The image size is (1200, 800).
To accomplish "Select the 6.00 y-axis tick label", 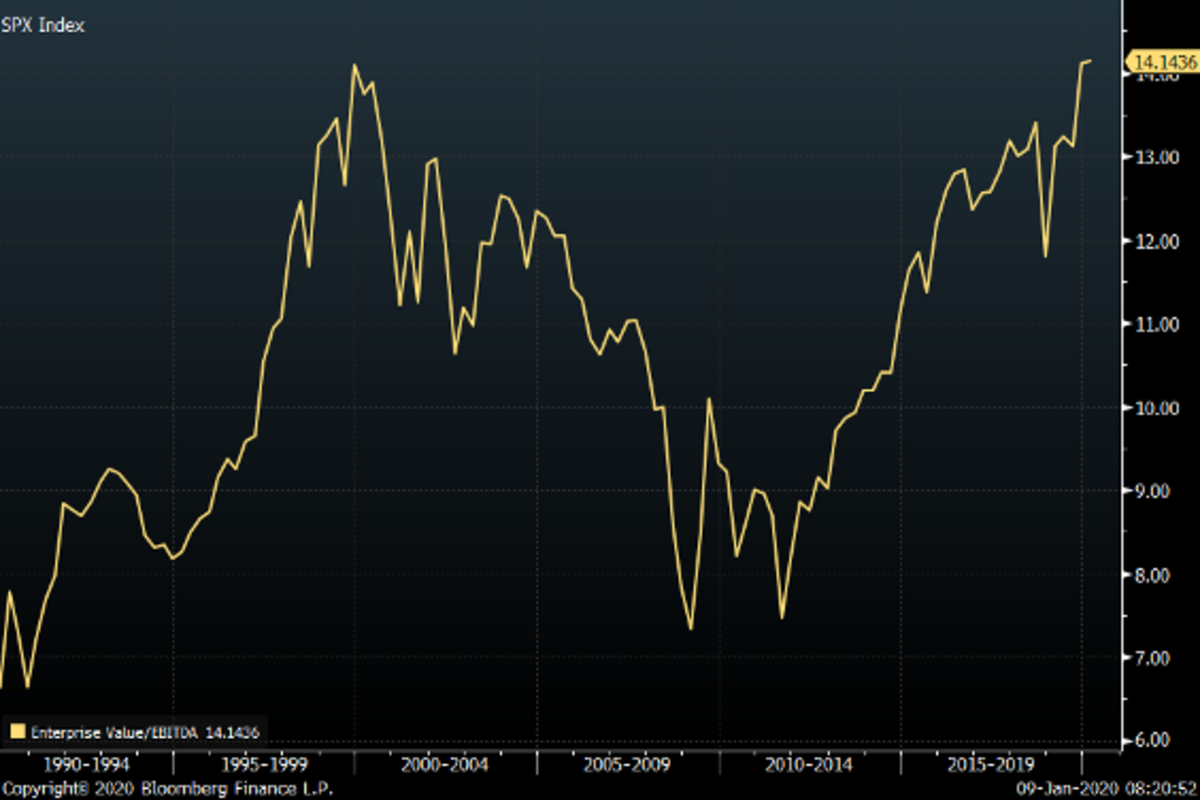I will 1155,740.
